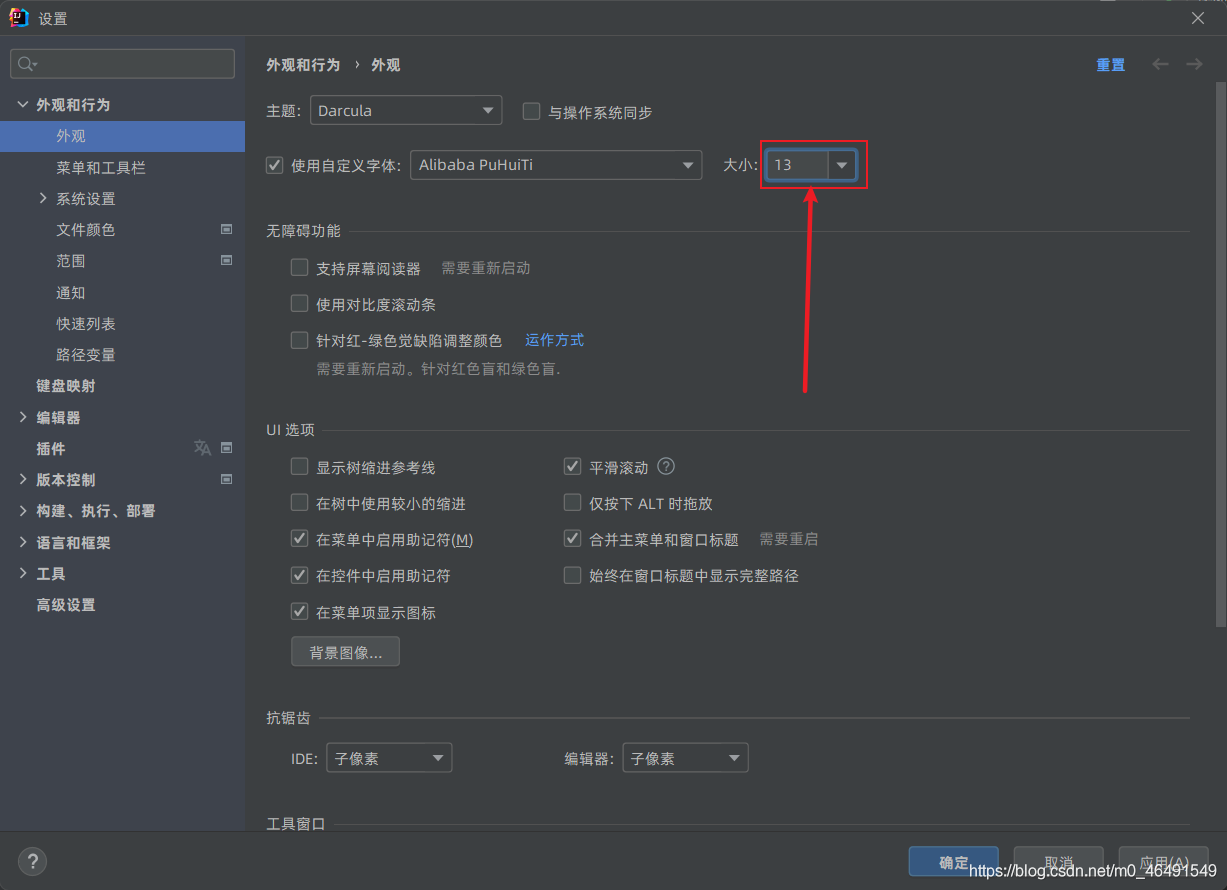1227x890 pixels.
Task: Open 键盘映射 settings page
Action: [122, 385]
